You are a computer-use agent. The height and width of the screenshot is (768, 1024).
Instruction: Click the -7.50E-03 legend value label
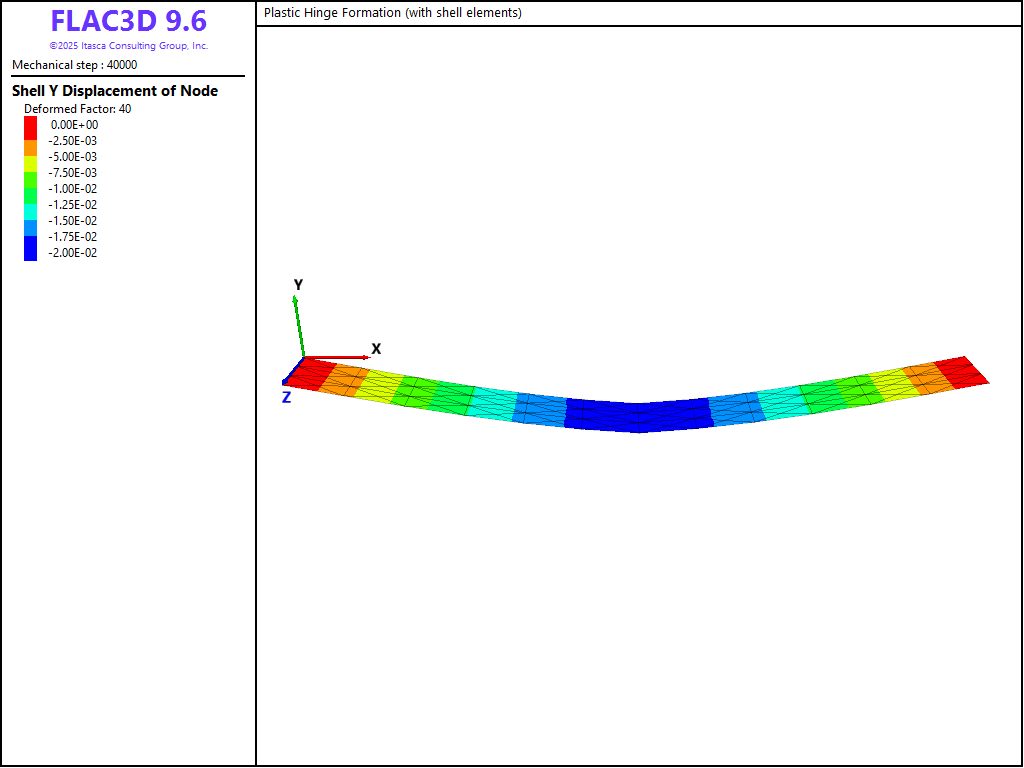tap(73, 173)
